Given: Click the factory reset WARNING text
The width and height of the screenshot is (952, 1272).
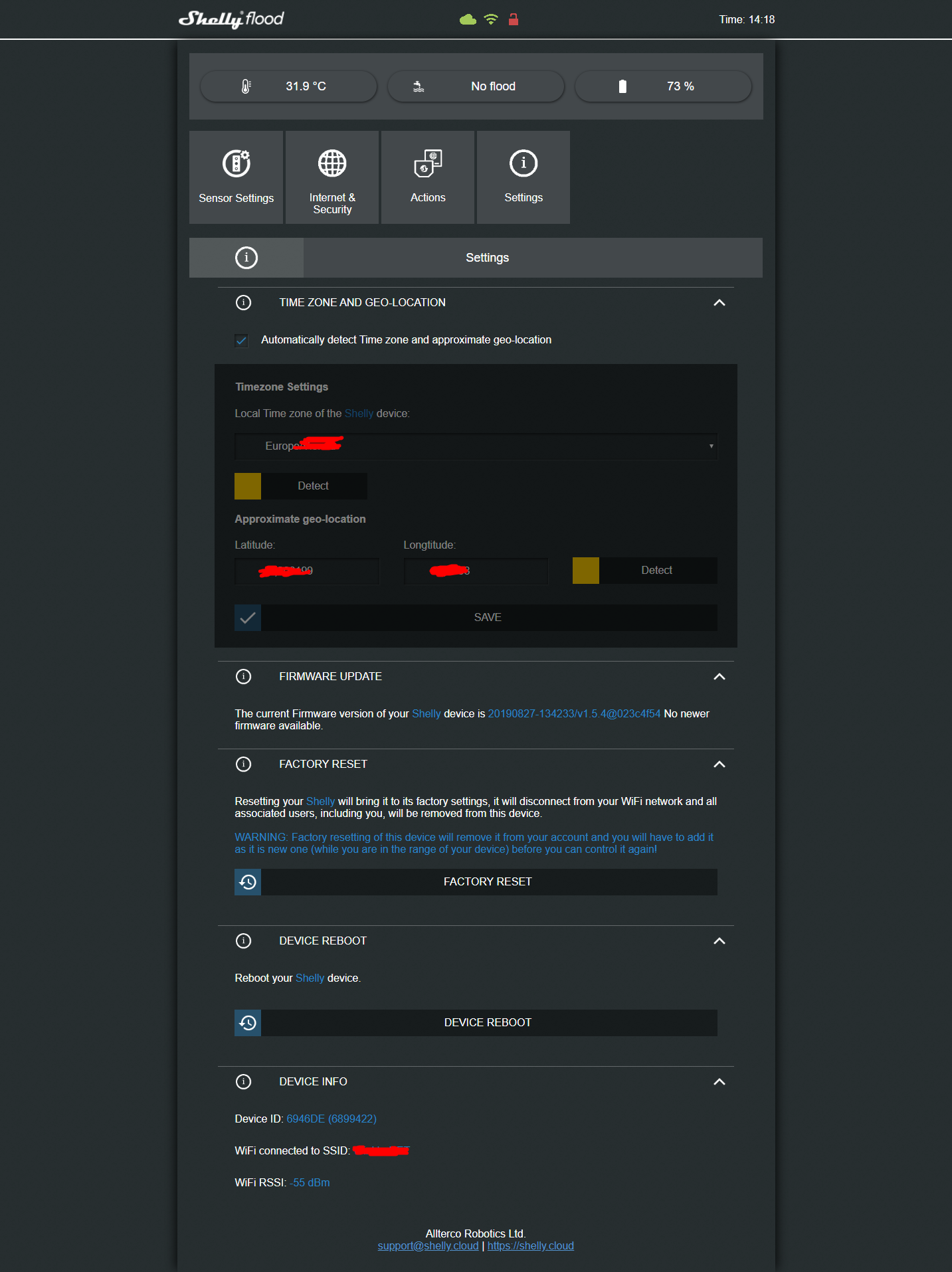Looking at the screenshot, I should pyautogui.click(x=474, y=844).
